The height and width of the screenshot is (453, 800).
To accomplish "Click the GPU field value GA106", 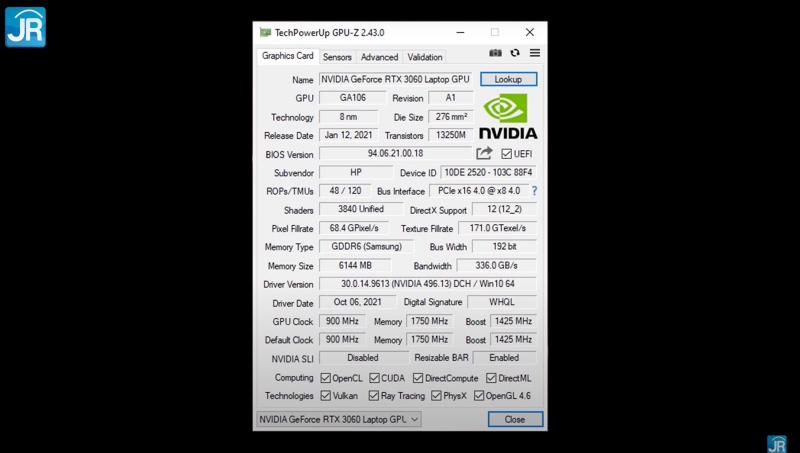I will pyautogui.click(x=353, y=97).
